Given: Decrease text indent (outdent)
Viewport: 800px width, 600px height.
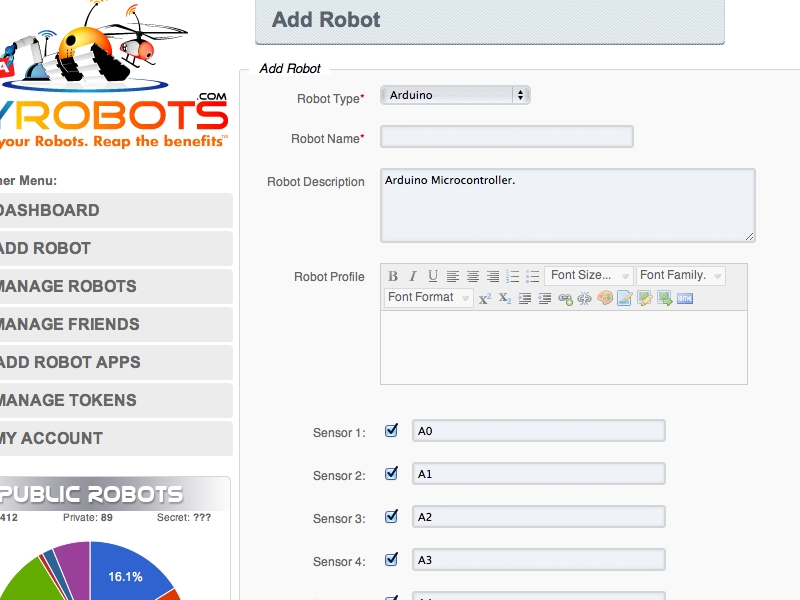Looking at the screenshot, I should pyautogui.click(x=544, y=298).
